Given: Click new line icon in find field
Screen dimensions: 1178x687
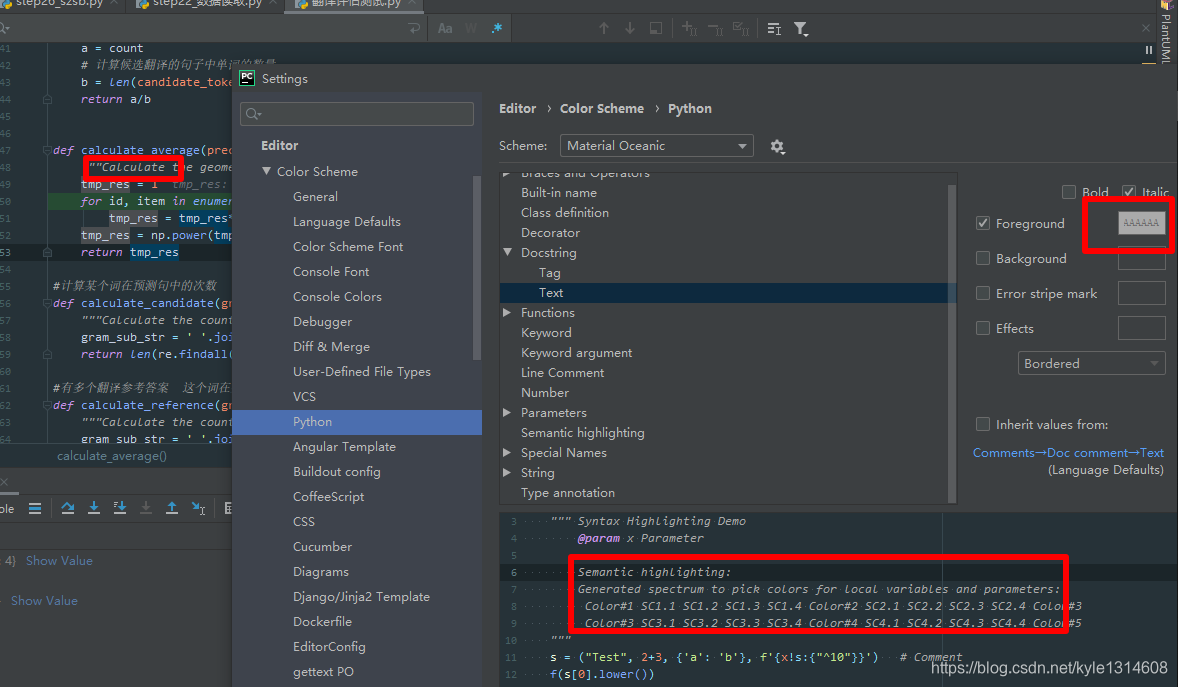Looking at the screenshot, I should tap(414, 29).
